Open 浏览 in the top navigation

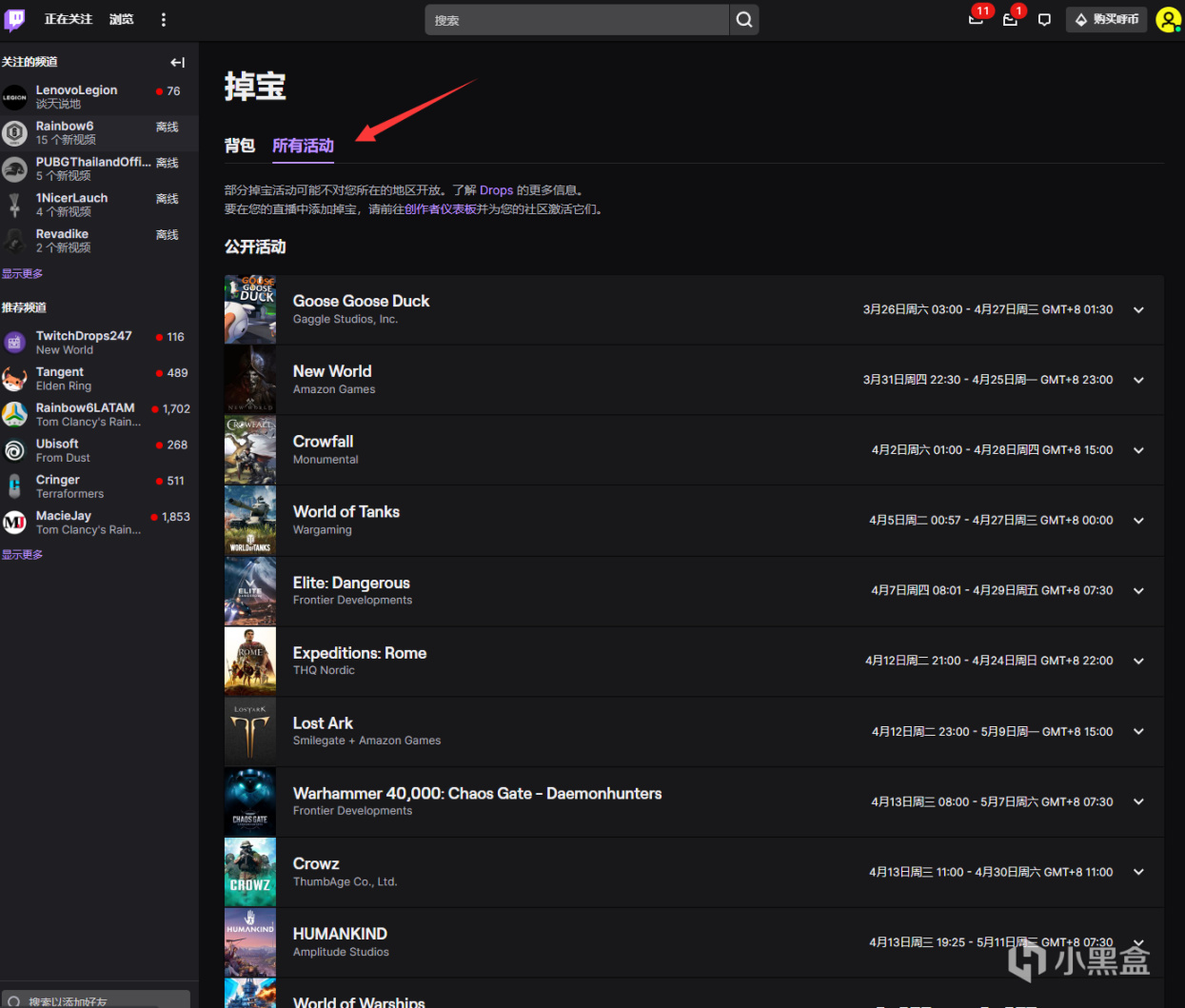(x=122, y=20)
